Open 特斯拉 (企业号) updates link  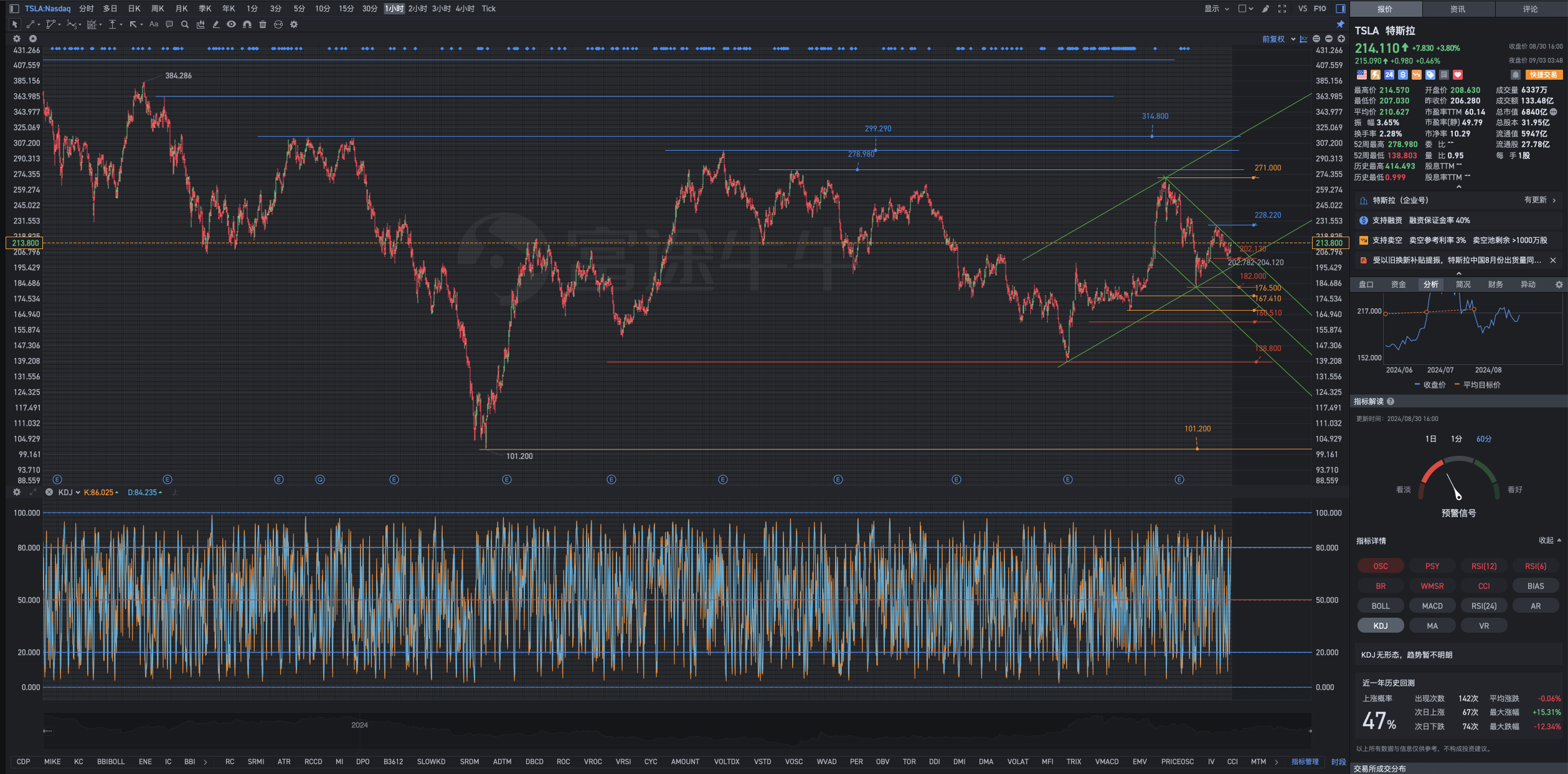point(1458,200)
